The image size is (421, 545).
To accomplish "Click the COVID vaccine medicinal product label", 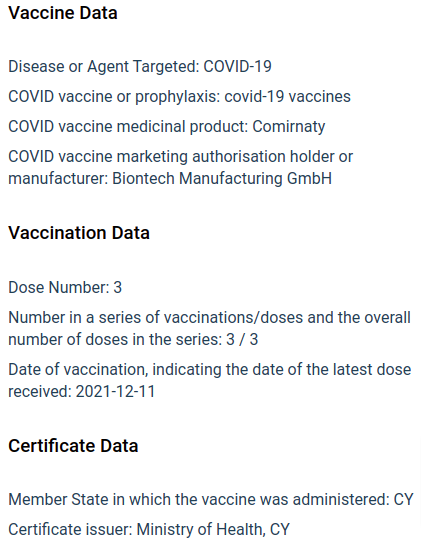I will (128, 127).
